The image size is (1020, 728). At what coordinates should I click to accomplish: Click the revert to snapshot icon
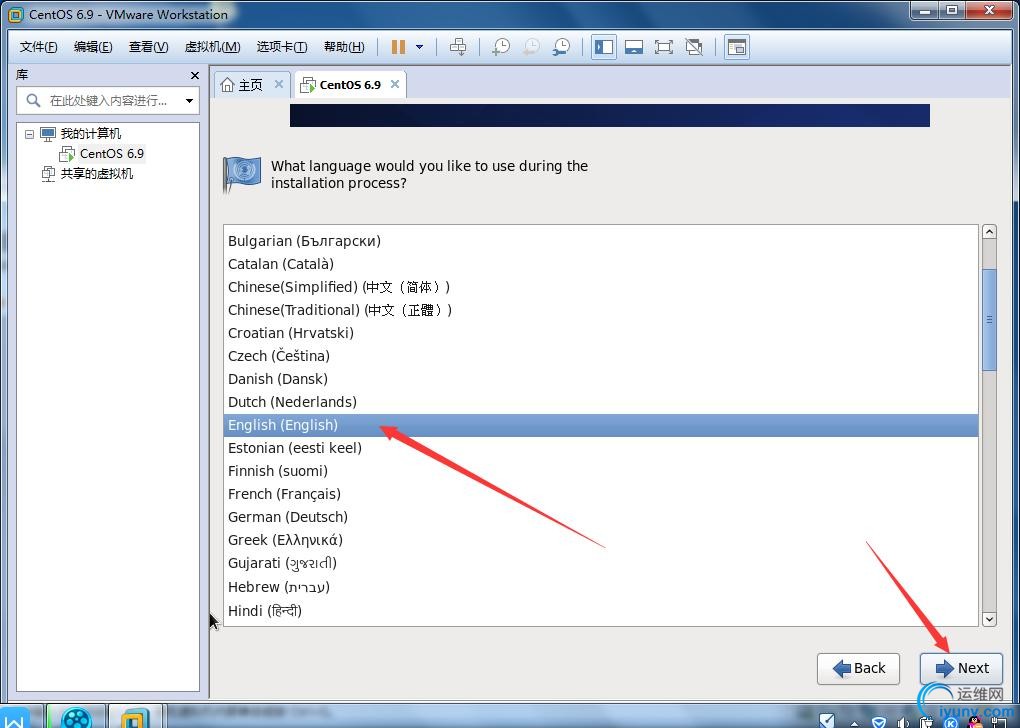coord(531,47)
